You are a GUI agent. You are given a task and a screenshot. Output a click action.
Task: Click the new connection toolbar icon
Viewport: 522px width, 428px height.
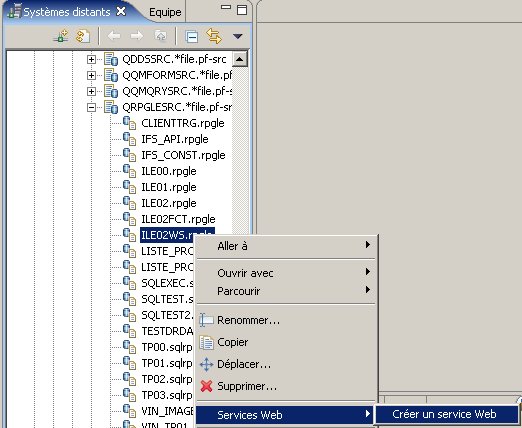coord(61,36)
